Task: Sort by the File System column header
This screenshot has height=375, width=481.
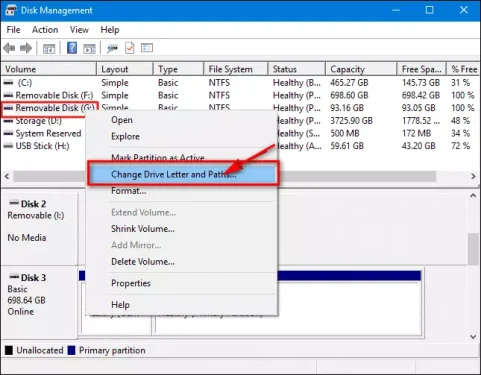Action: pos(236,69)
